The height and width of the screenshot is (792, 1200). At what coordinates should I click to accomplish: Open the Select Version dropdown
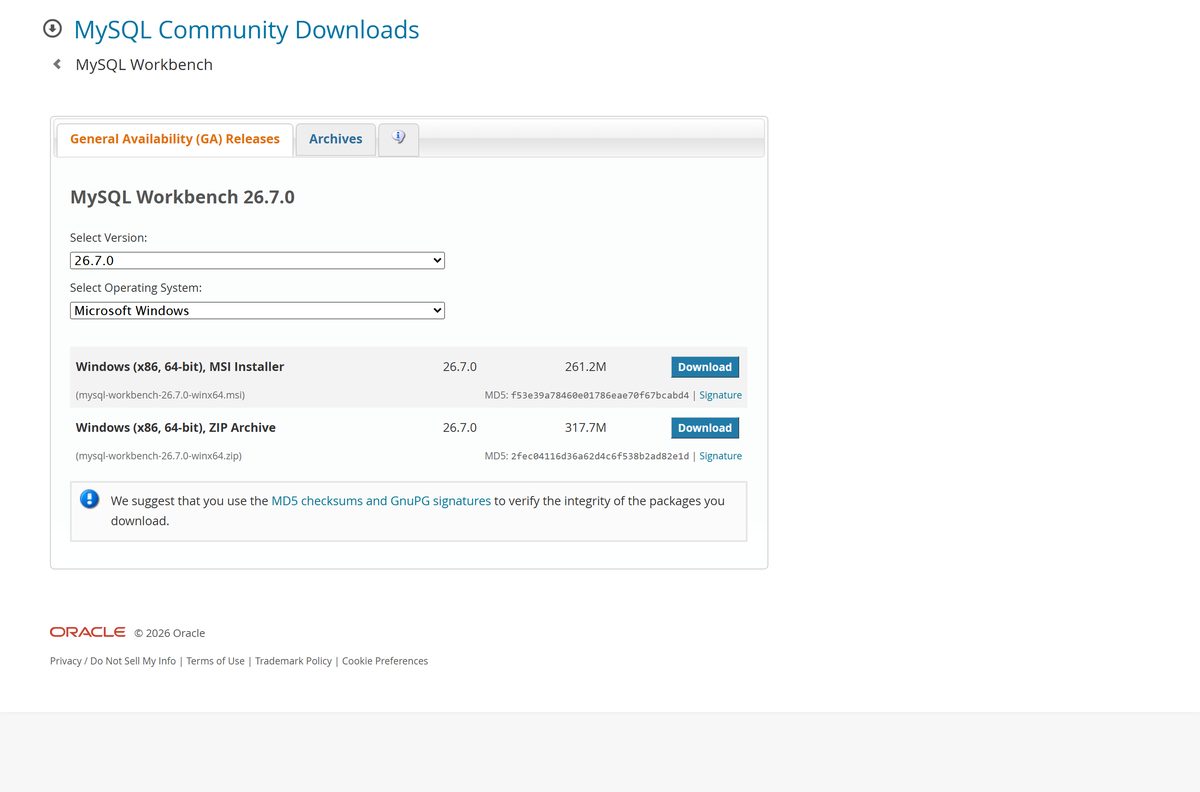pyautogui.click(x=257, y=260)
